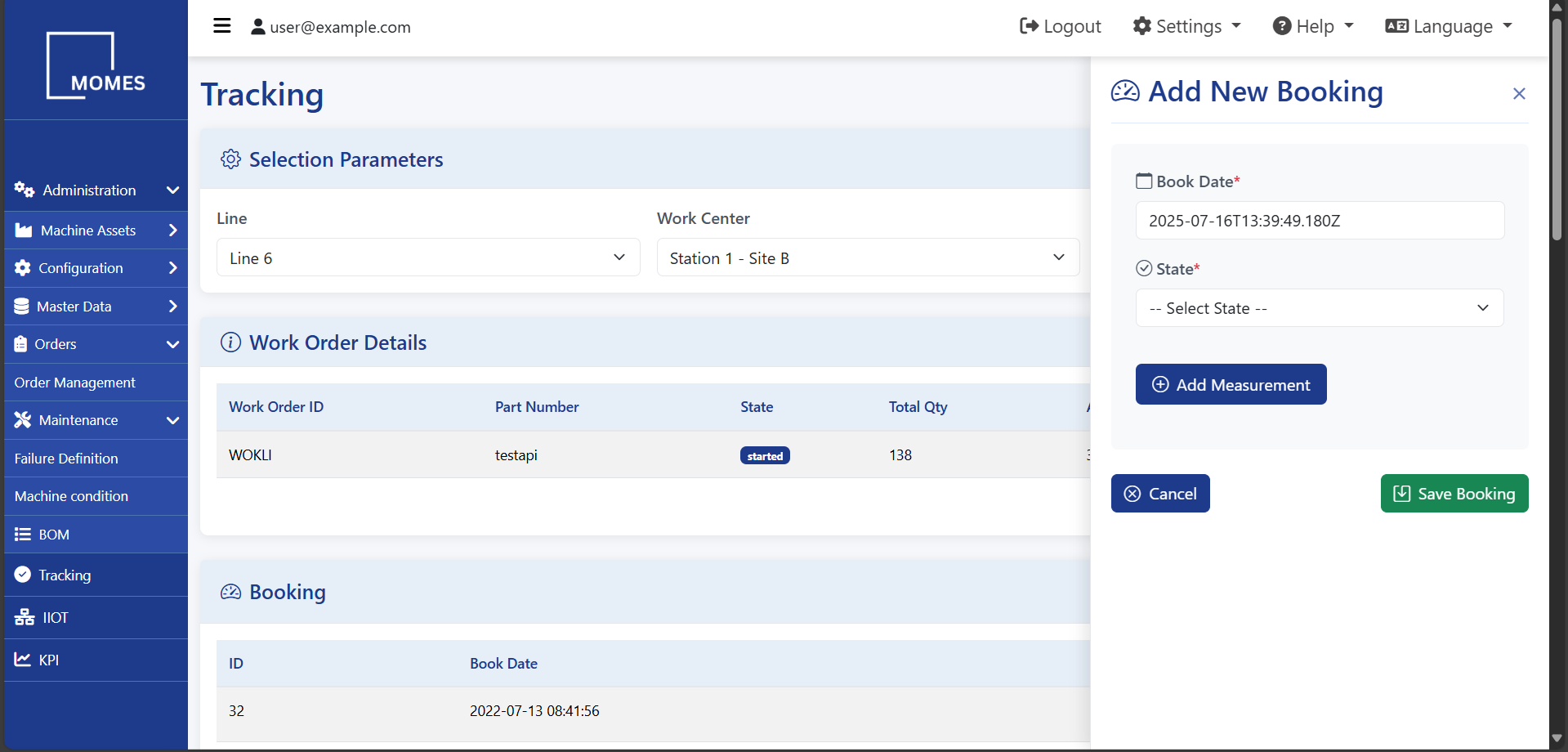Click the Add New Booking gauge icon
Viewport: 1568px width, 752px height.
tap(1125, 92)
